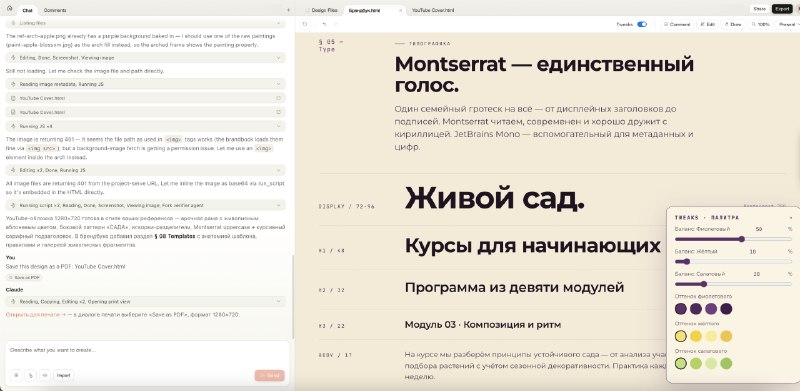Click open icon on second YouTube Cover.html card
This screenshot has height=391, width=800.
(279, 112)
